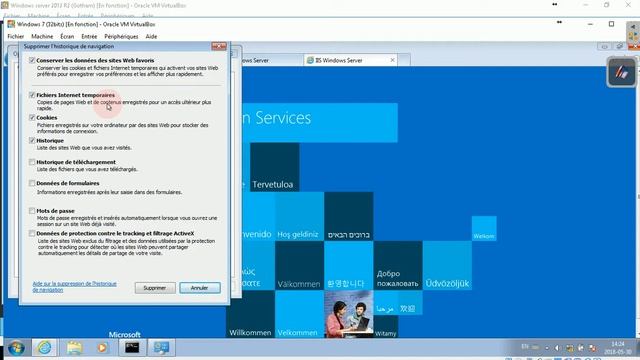Screen dimensions: 640x360
Task: Check Historique de téléchargement
Action: (x=32, y=162)
